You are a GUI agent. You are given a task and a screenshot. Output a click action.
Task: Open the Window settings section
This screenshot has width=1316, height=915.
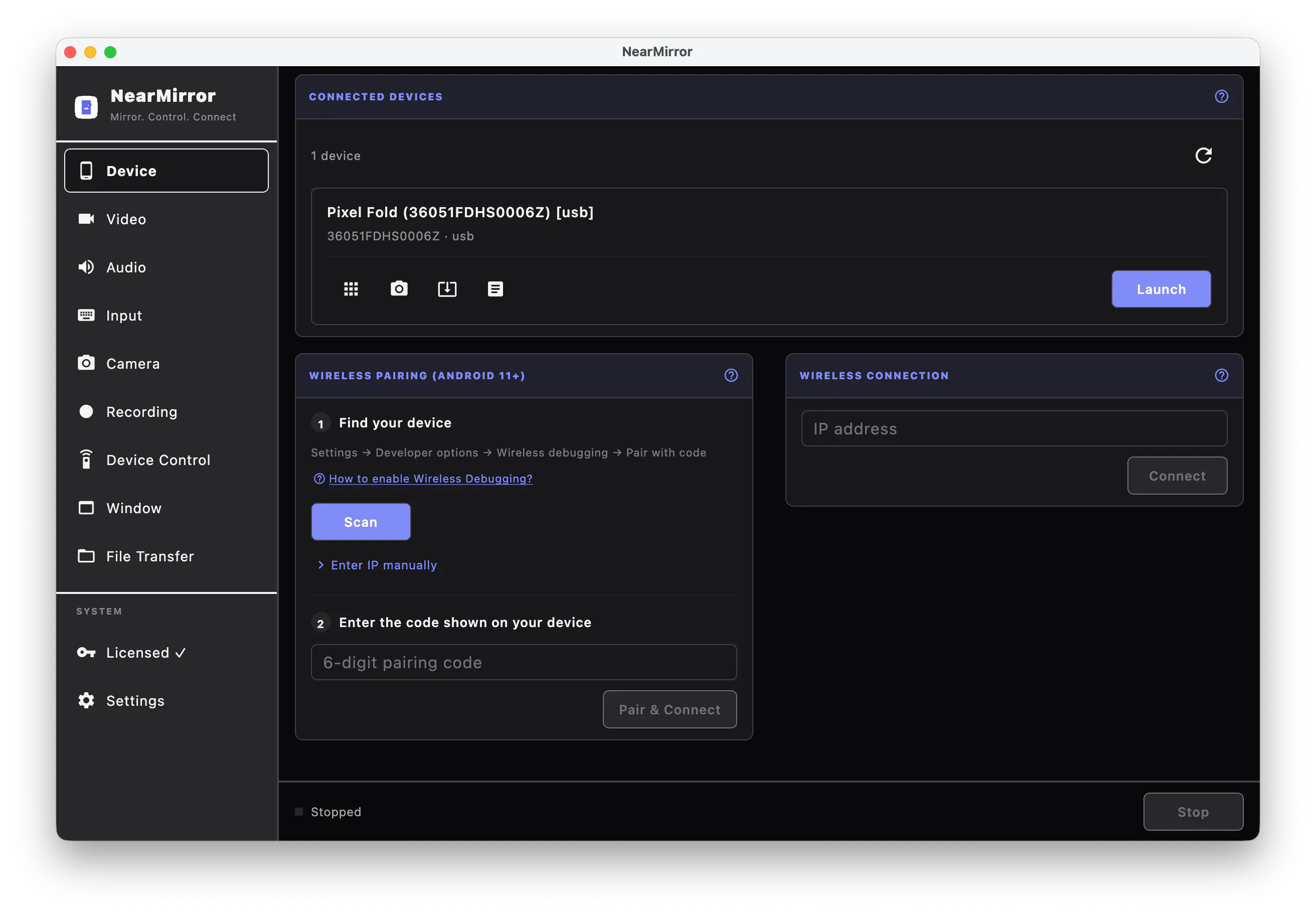[166, 508]
